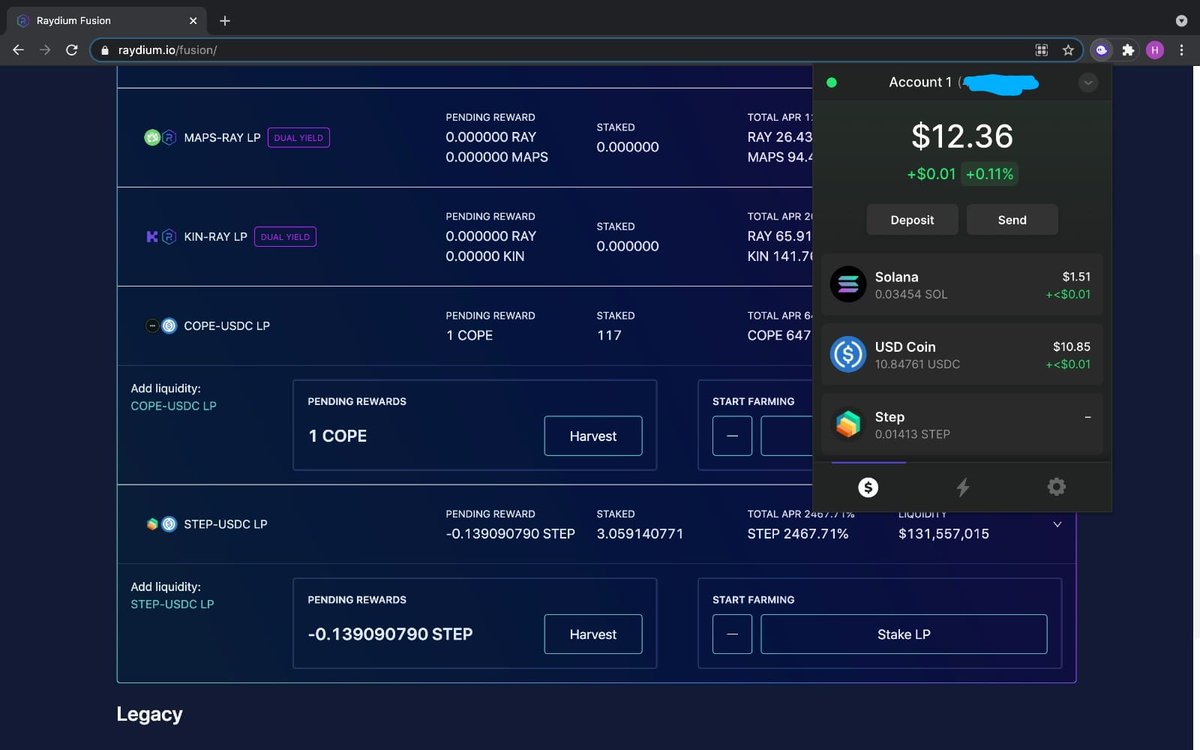Open the wallet settings gear tab
1200x750 pixels.
(x=1056, y=487)
